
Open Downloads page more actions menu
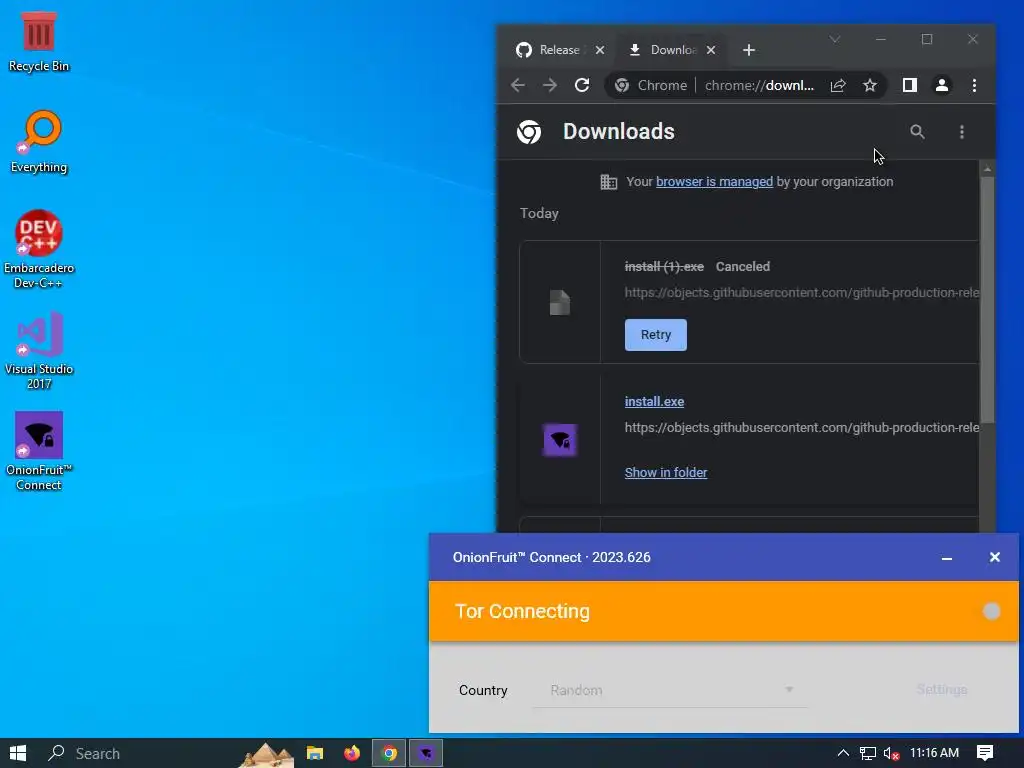pos(962,132)
